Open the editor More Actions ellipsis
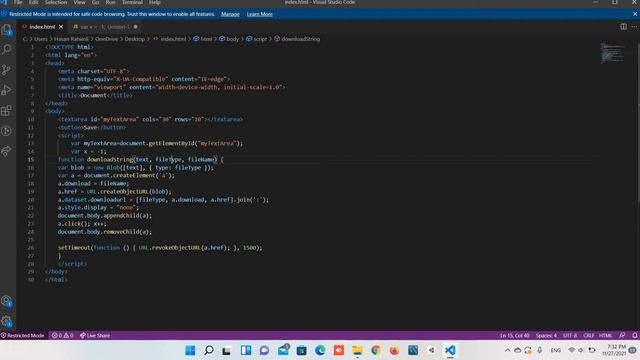Image resolution: width=640 pixels, height=360 pixels. [634, 27]
